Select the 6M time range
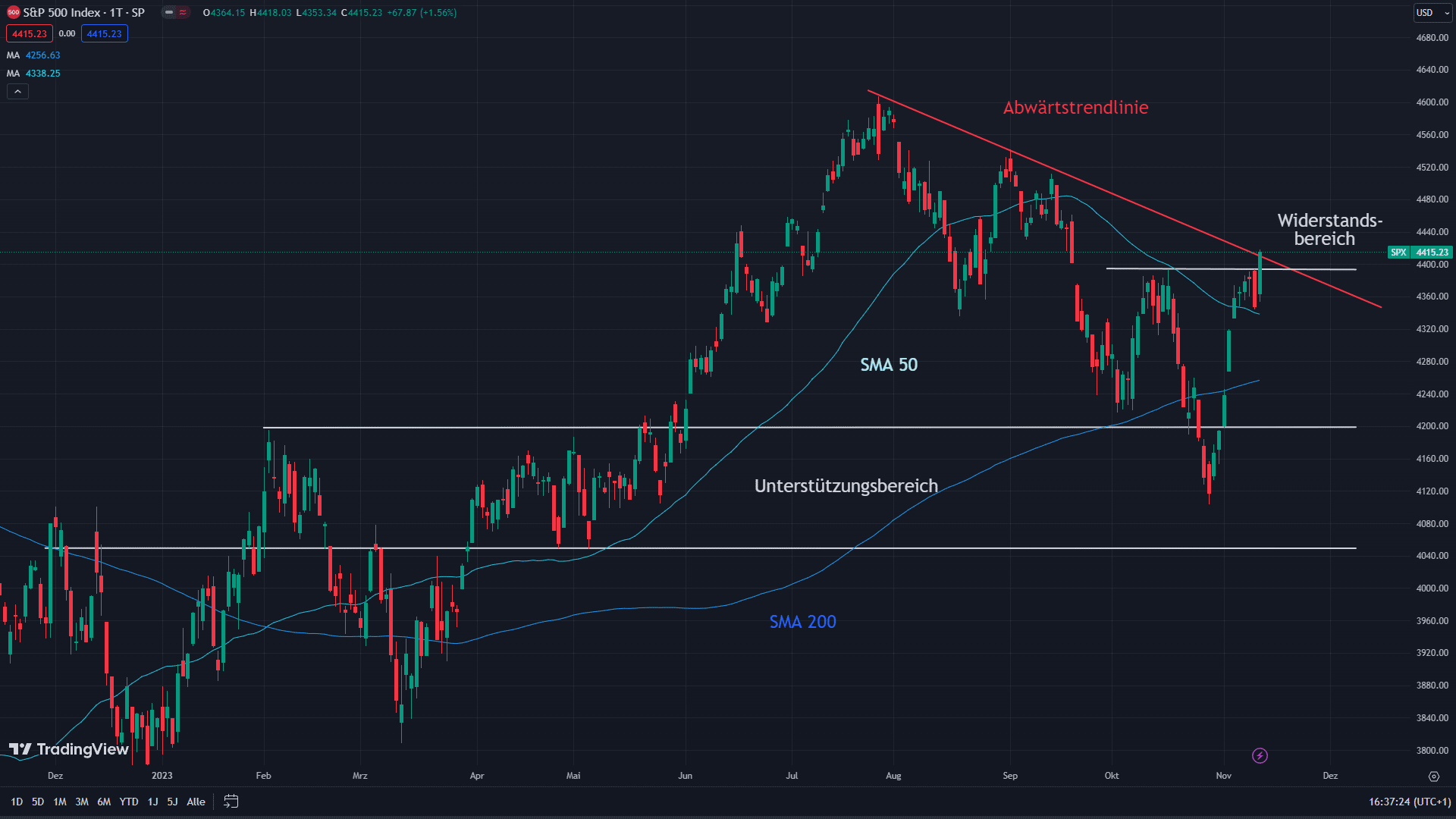 104,802
